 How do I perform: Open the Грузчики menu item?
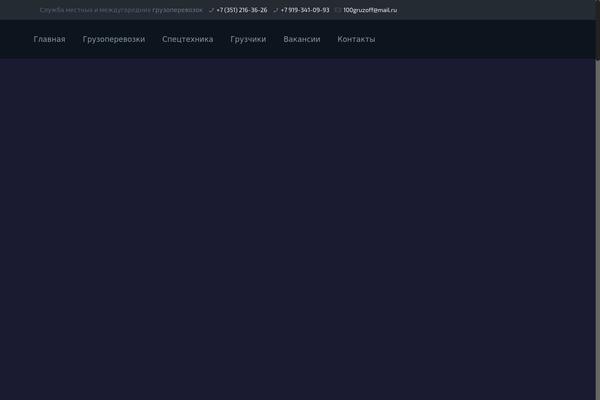pyautogui.click(x=248, y=39)
